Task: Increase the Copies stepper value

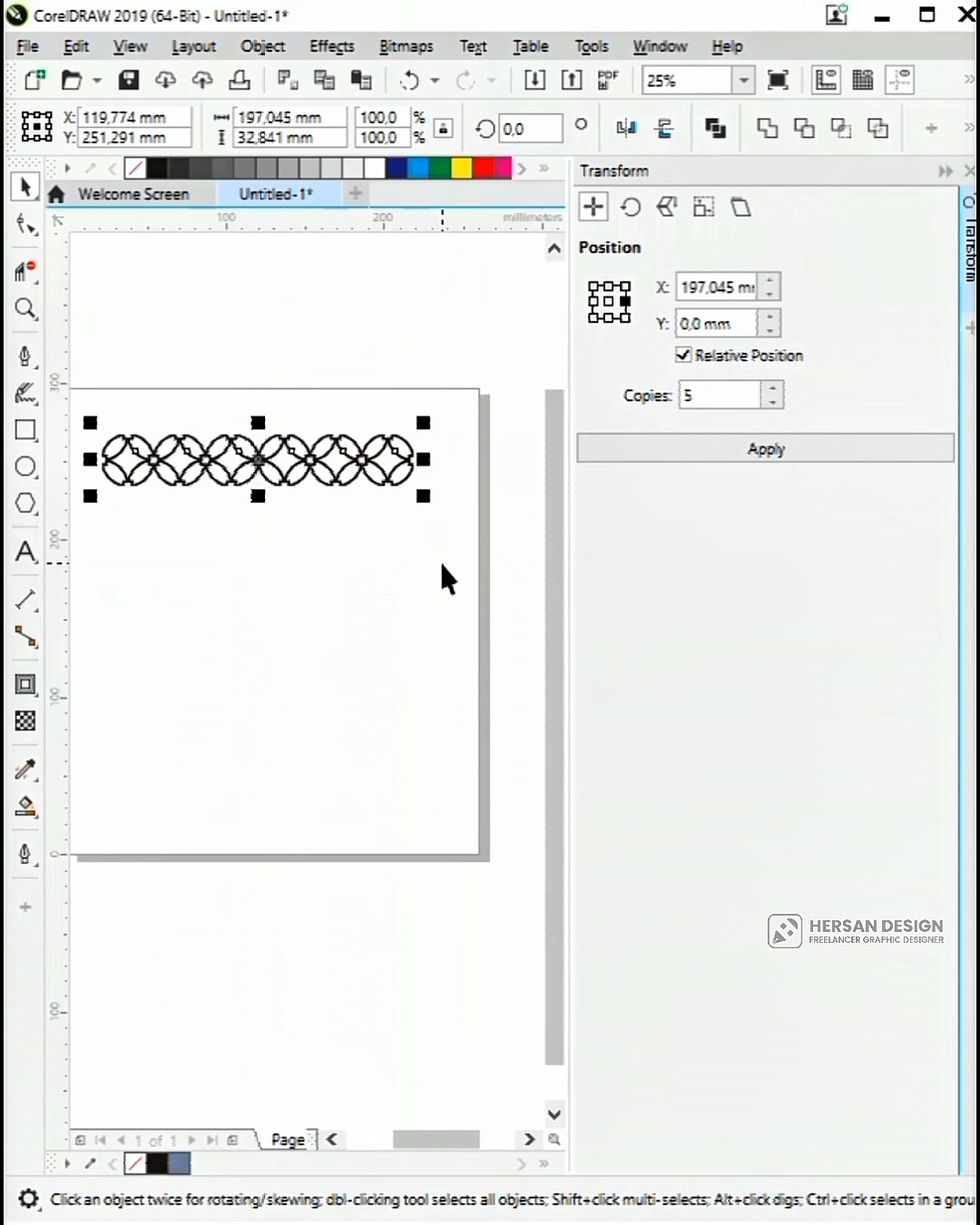Action: pos(771,387)
